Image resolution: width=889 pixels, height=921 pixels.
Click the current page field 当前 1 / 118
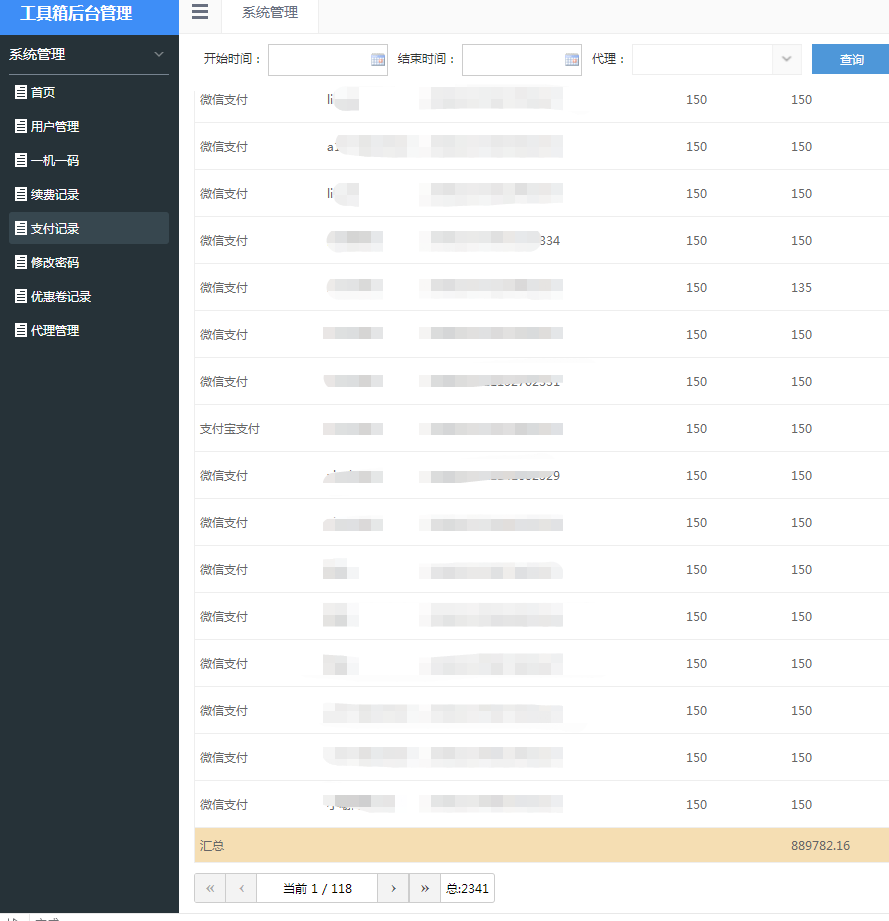(317, 888)
